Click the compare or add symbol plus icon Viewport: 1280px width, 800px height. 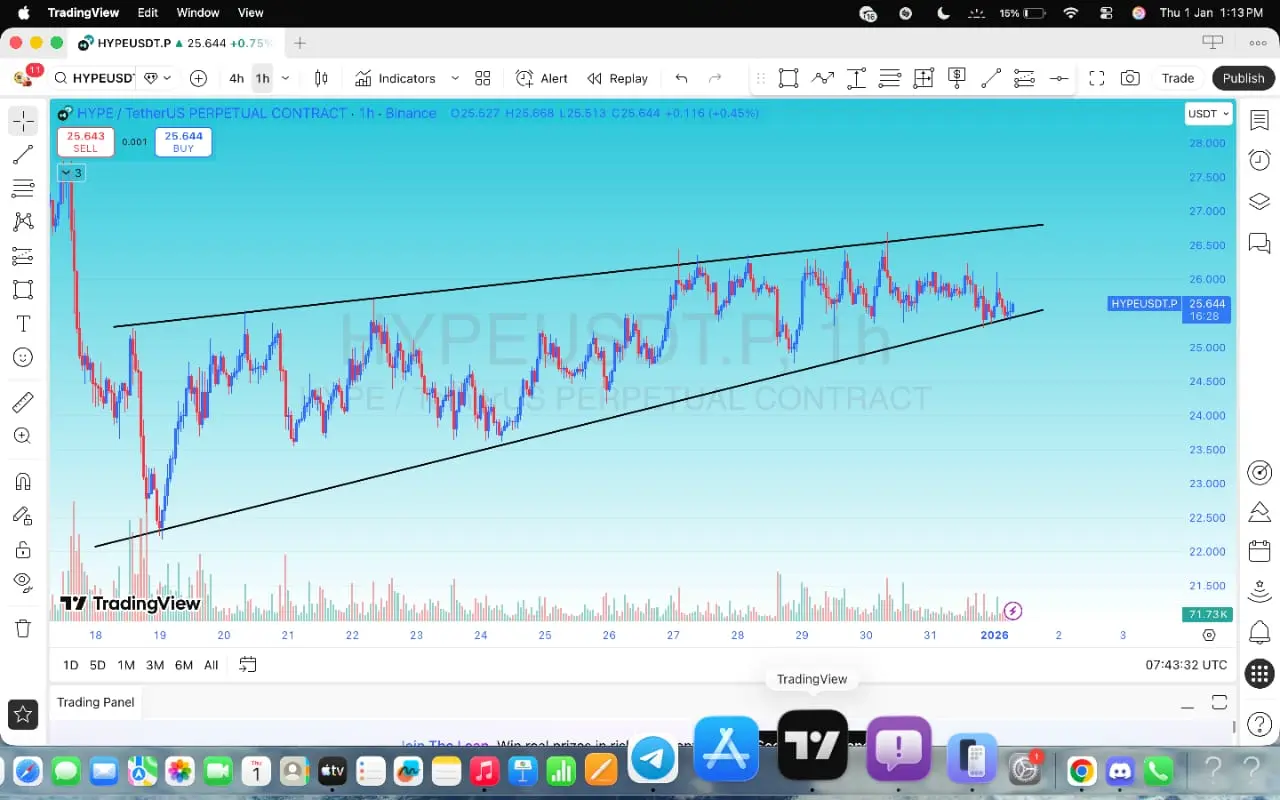198,78
